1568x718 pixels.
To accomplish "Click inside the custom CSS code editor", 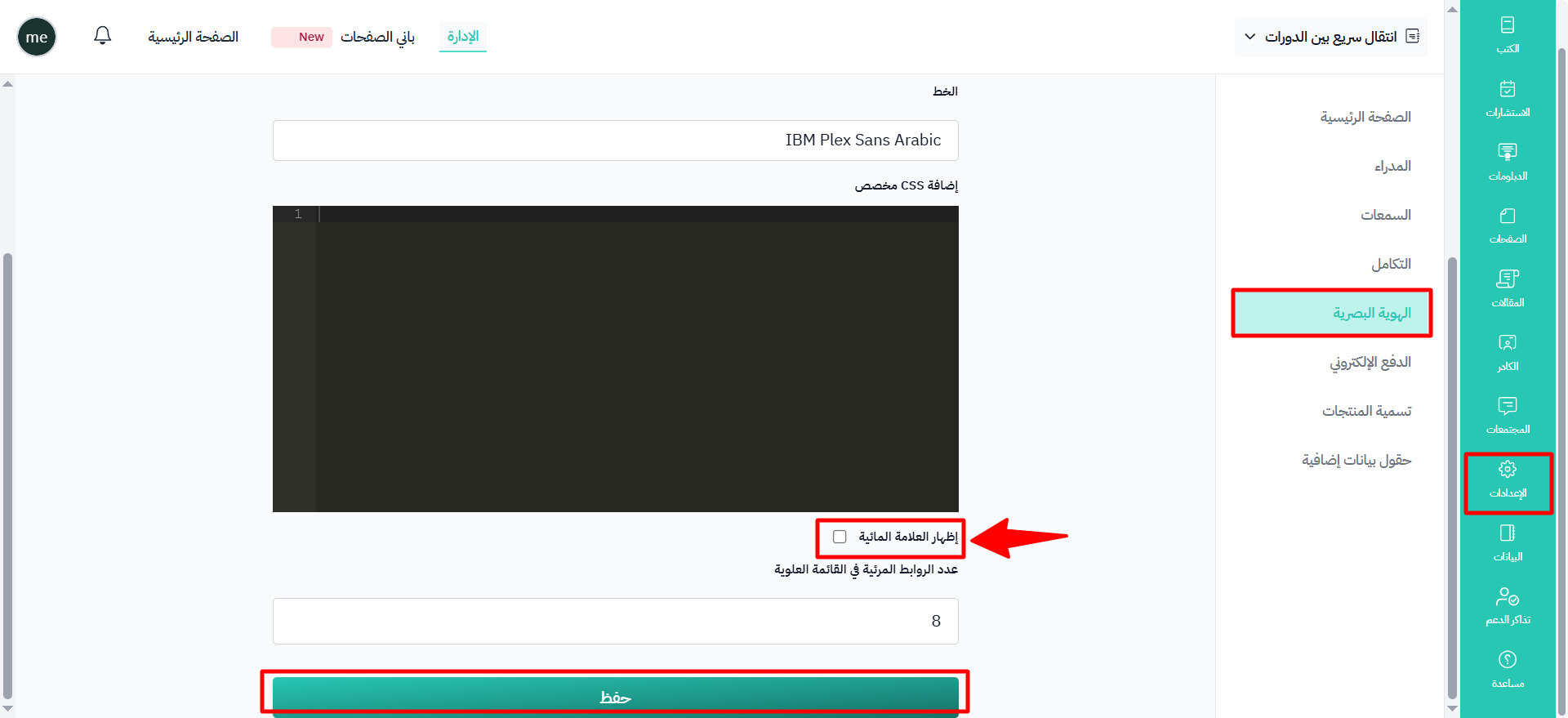I will tap(637, 359).
